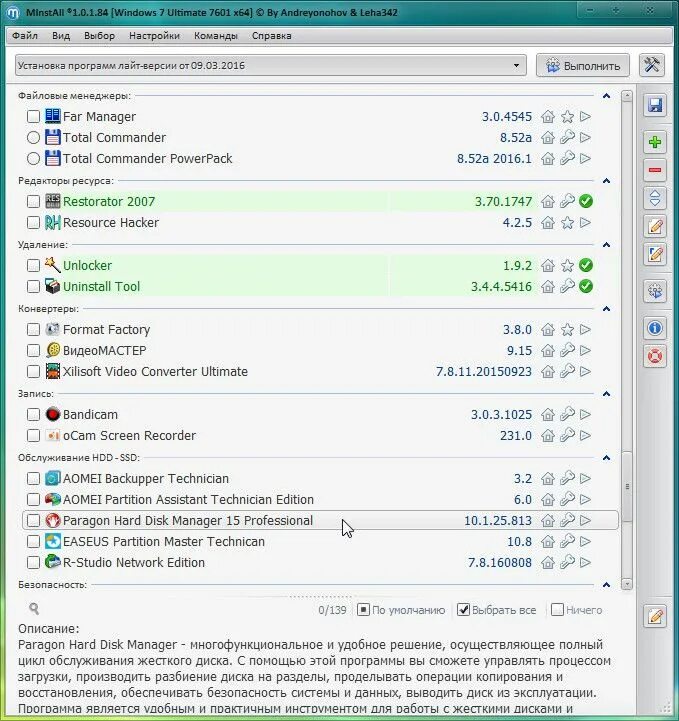Check the Bandicam checkbox

click(33, 414)
